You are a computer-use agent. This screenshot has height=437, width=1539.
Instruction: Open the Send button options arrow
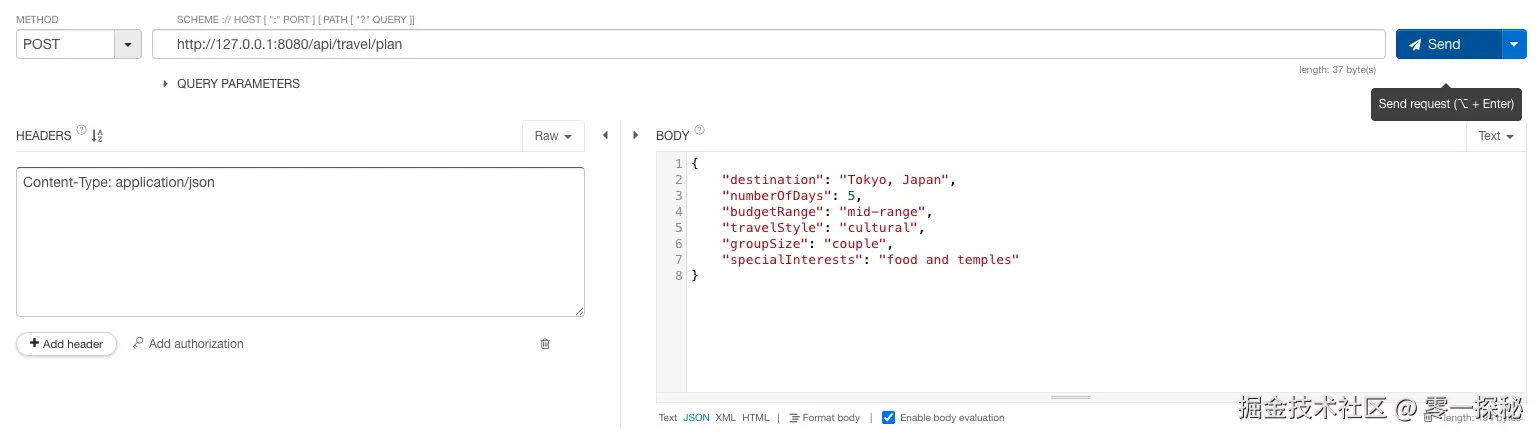1514,44
